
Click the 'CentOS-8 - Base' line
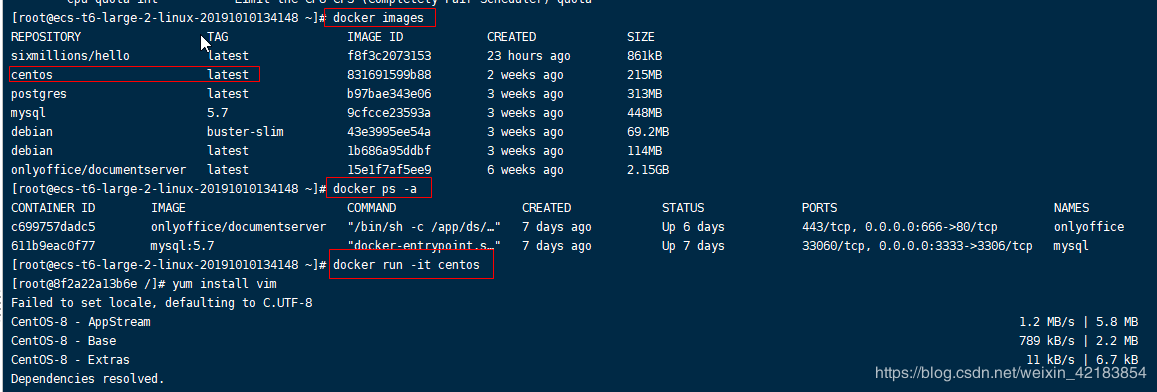(x=63, y=341)
